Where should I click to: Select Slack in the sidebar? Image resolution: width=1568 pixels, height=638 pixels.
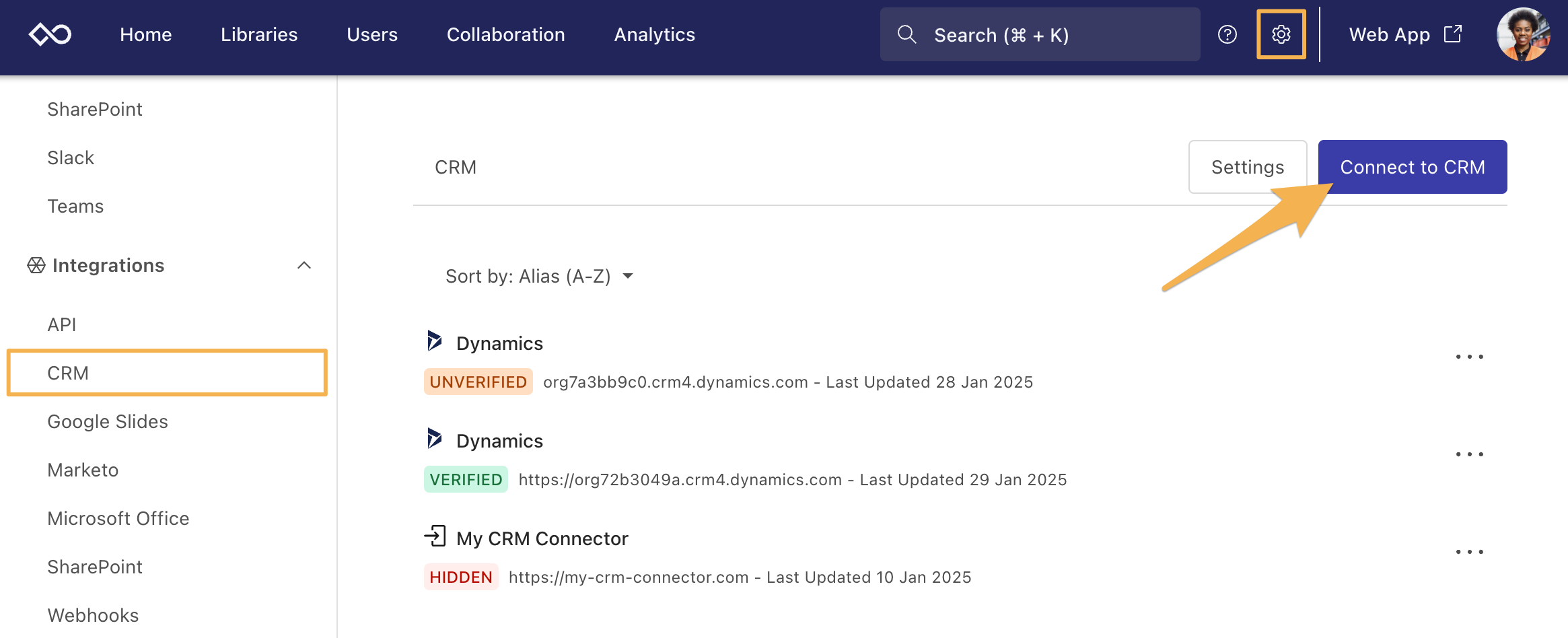tap(71, 157)
